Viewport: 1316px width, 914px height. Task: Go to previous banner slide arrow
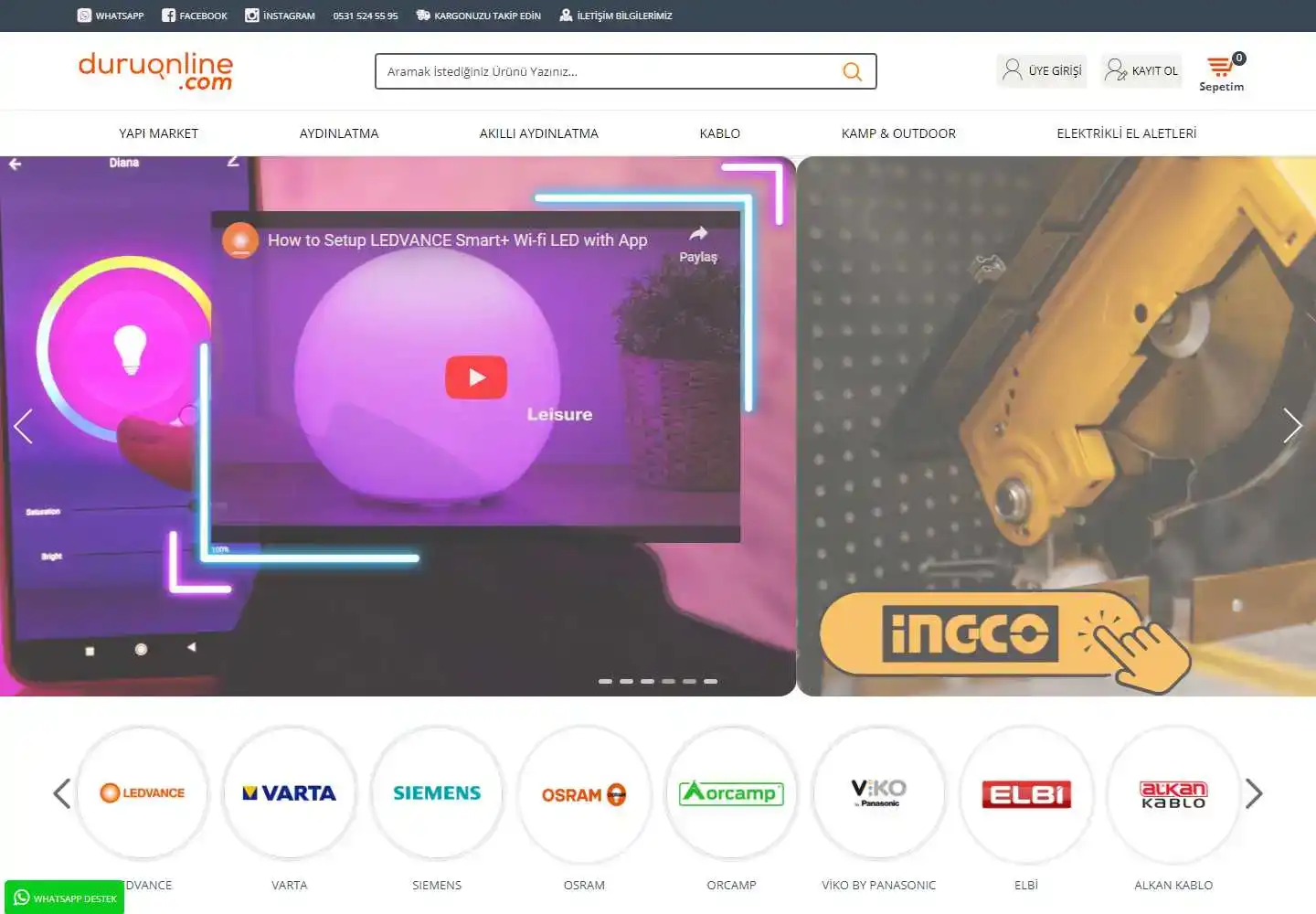(x=23, y=426)
